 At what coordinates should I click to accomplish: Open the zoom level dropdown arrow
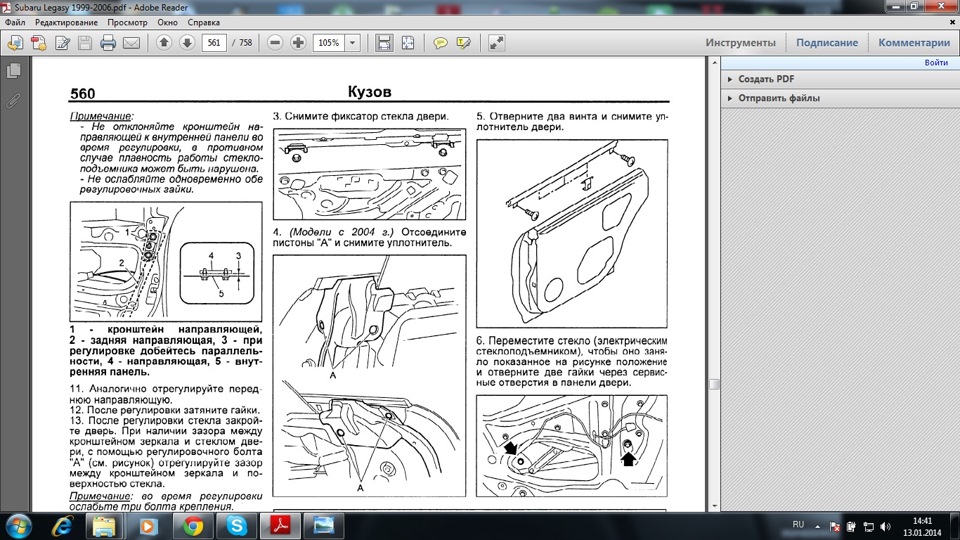[353, 43]
